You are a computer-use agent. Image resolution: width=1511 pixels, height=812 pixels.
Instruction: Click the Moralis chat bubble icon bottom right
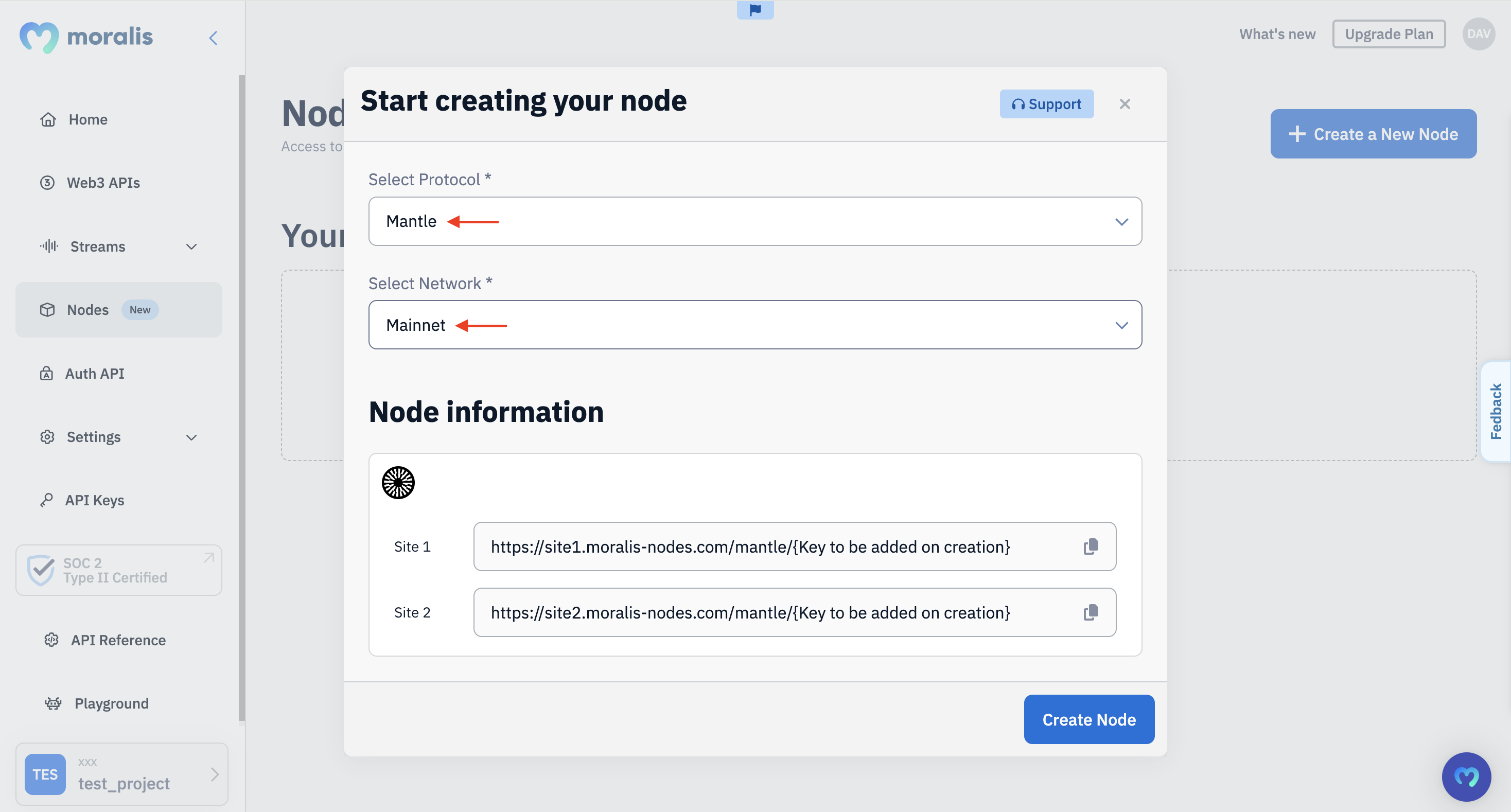pyautogui.click(x=1467, y=775)
